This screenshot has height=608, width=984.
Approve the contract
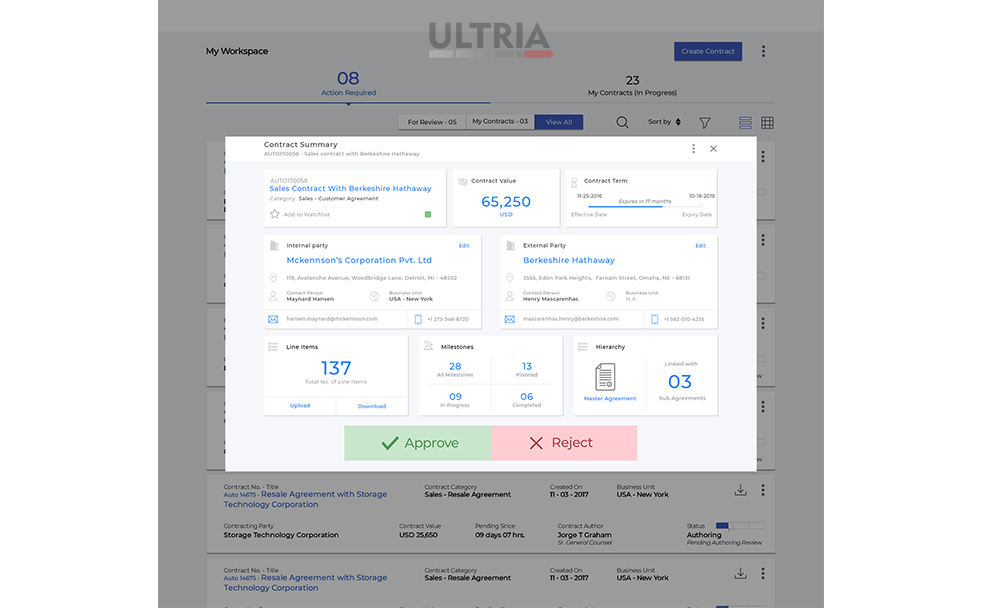(x=417, y=443)
